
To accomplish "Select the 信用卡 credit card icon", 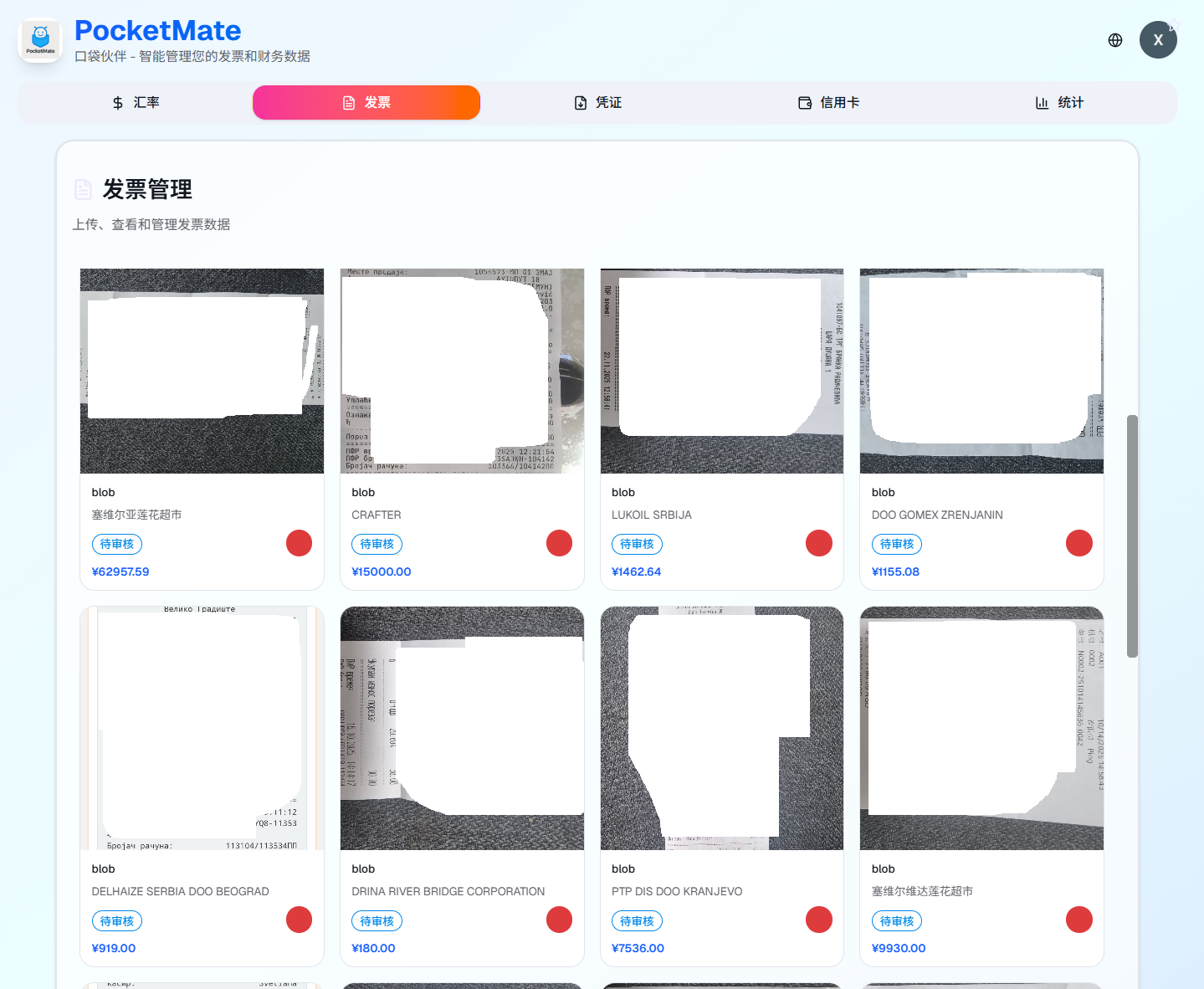I will point(804,102).
